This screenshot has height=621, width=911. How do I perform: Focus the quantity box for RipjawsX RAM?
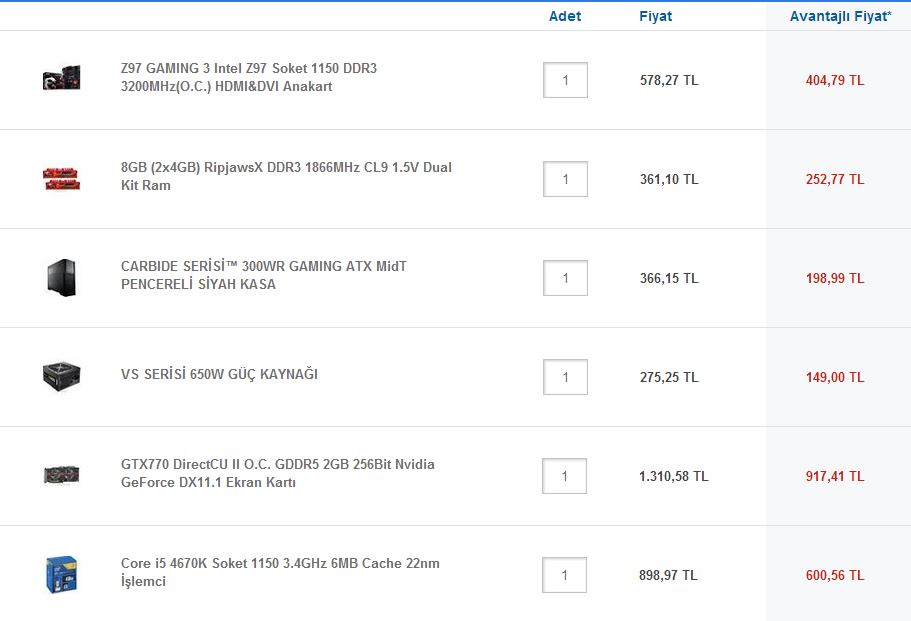click(565, 179)
